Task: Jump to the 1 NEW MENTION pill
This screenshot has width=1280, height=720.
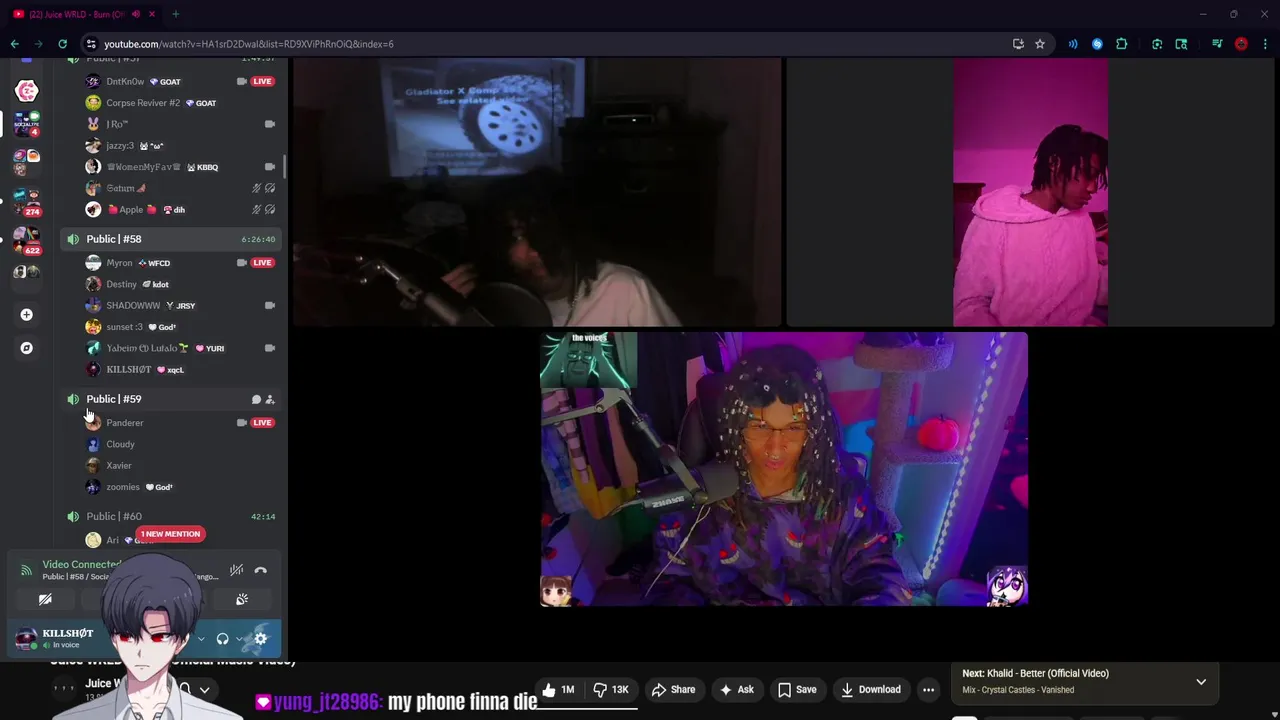Action: (x=170, y=534)
